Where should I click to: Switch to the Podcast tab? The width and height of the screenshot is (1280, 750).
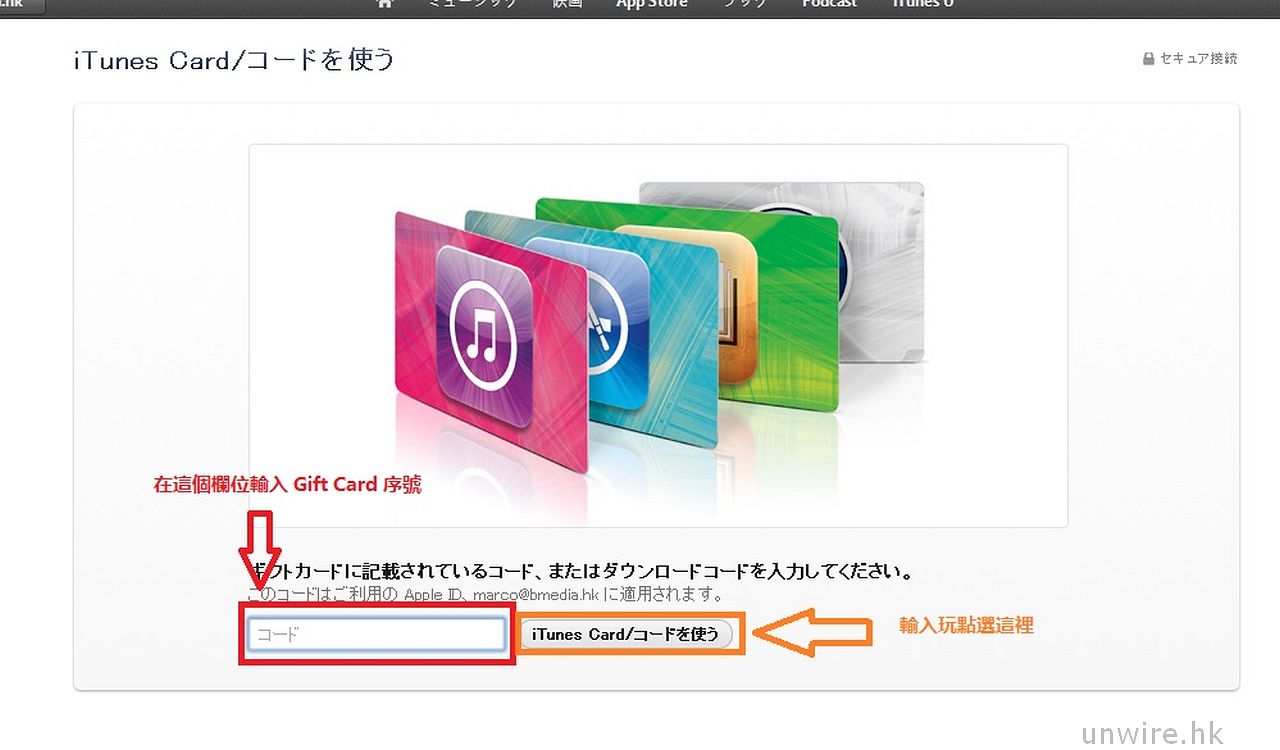[x=829, y=4]
